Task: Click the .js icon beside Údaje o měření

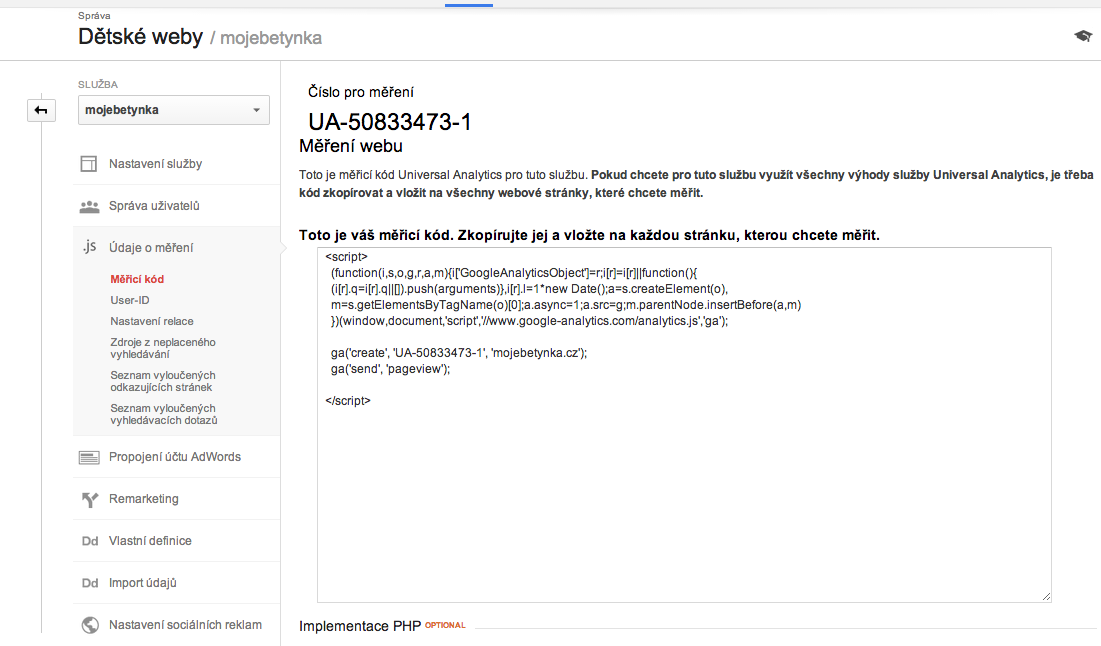Action: pyautogui.click(x=90, y=248)
